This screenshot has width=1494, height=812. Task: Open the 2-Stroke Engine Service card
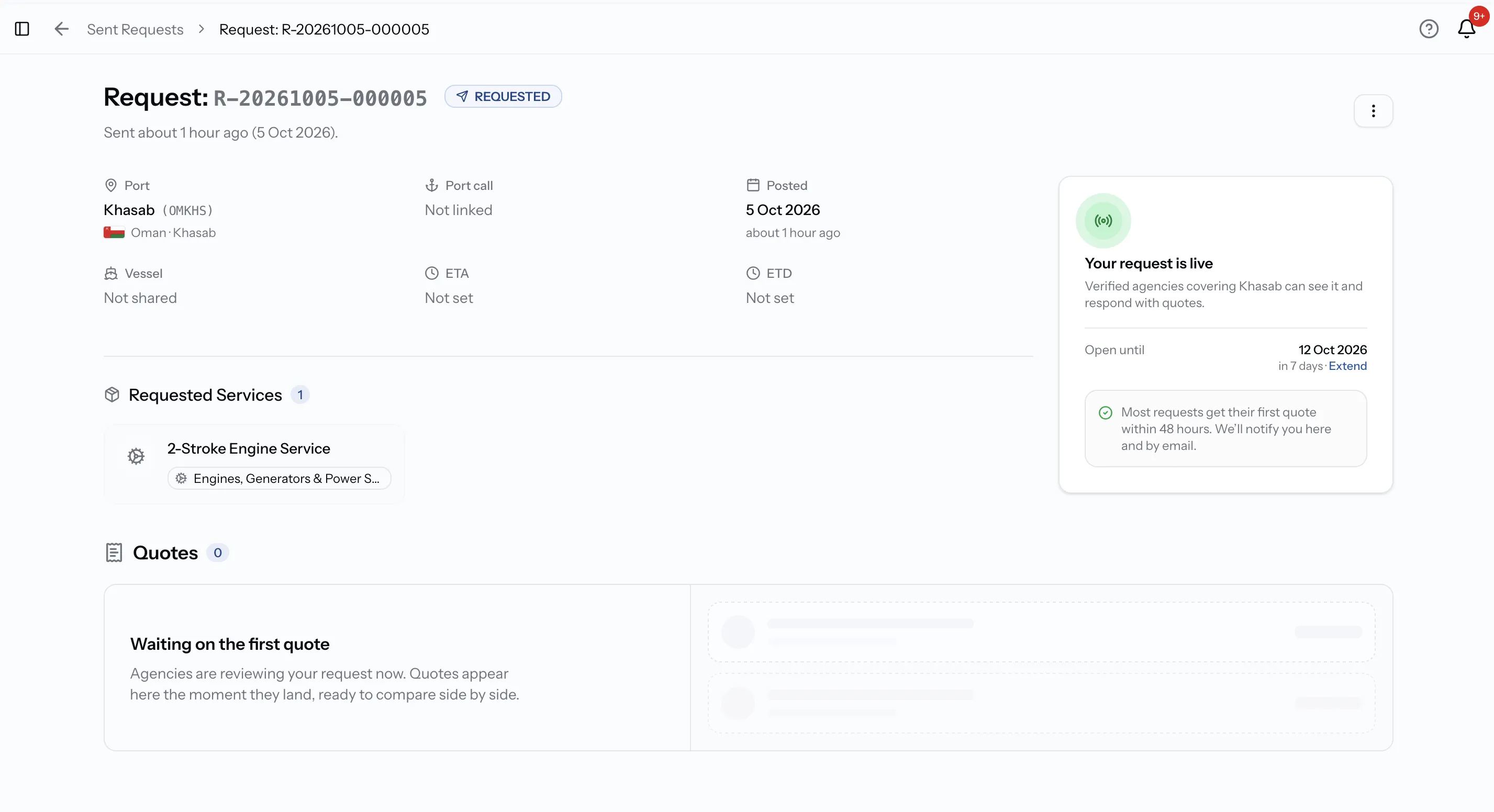pyautogui.click(x=254, y=464)
